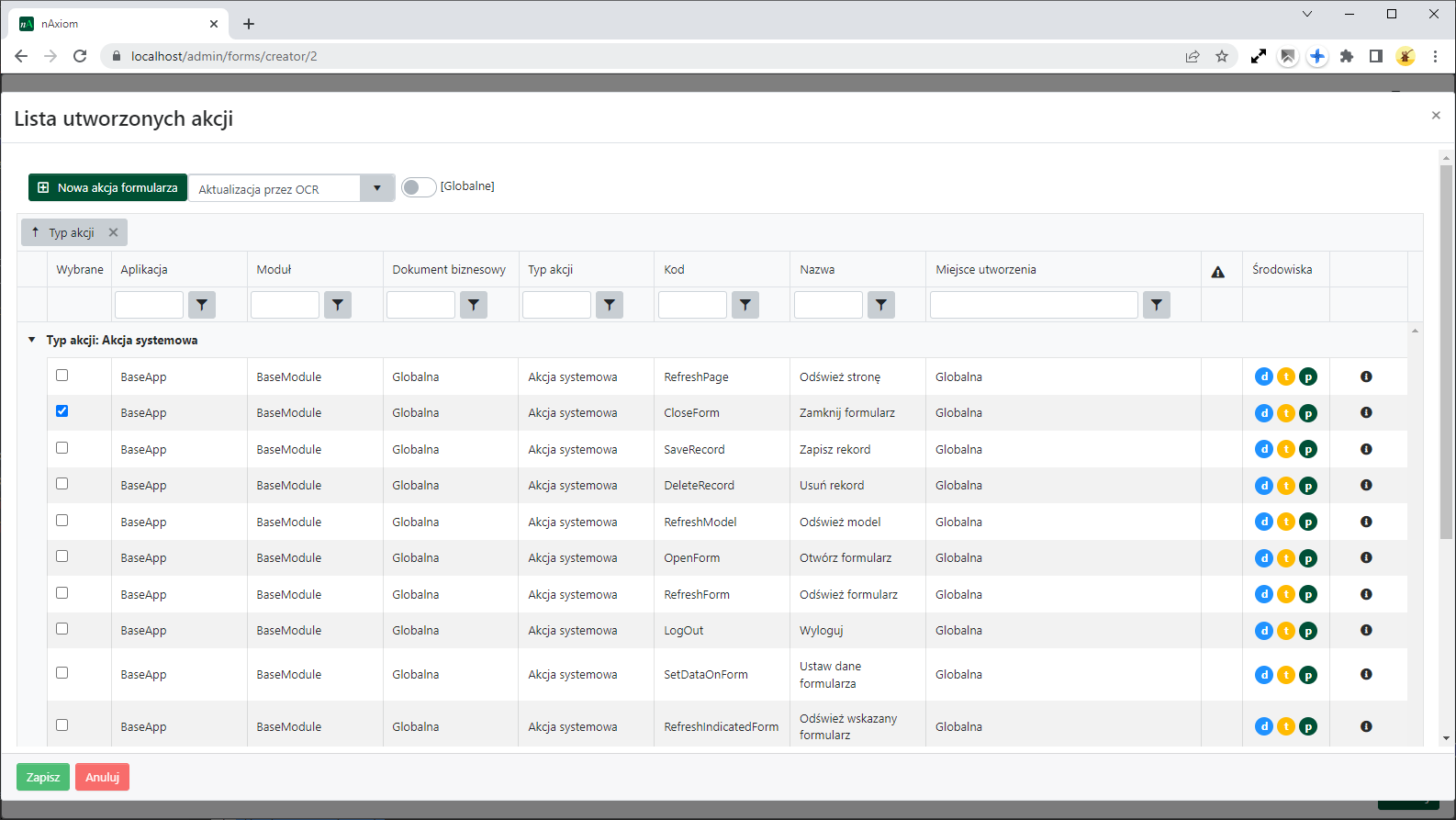The width and height of the screenshot is (1456, 820).
Task: Remove the Typ akcji grouping chip
Action: point(114,232)
